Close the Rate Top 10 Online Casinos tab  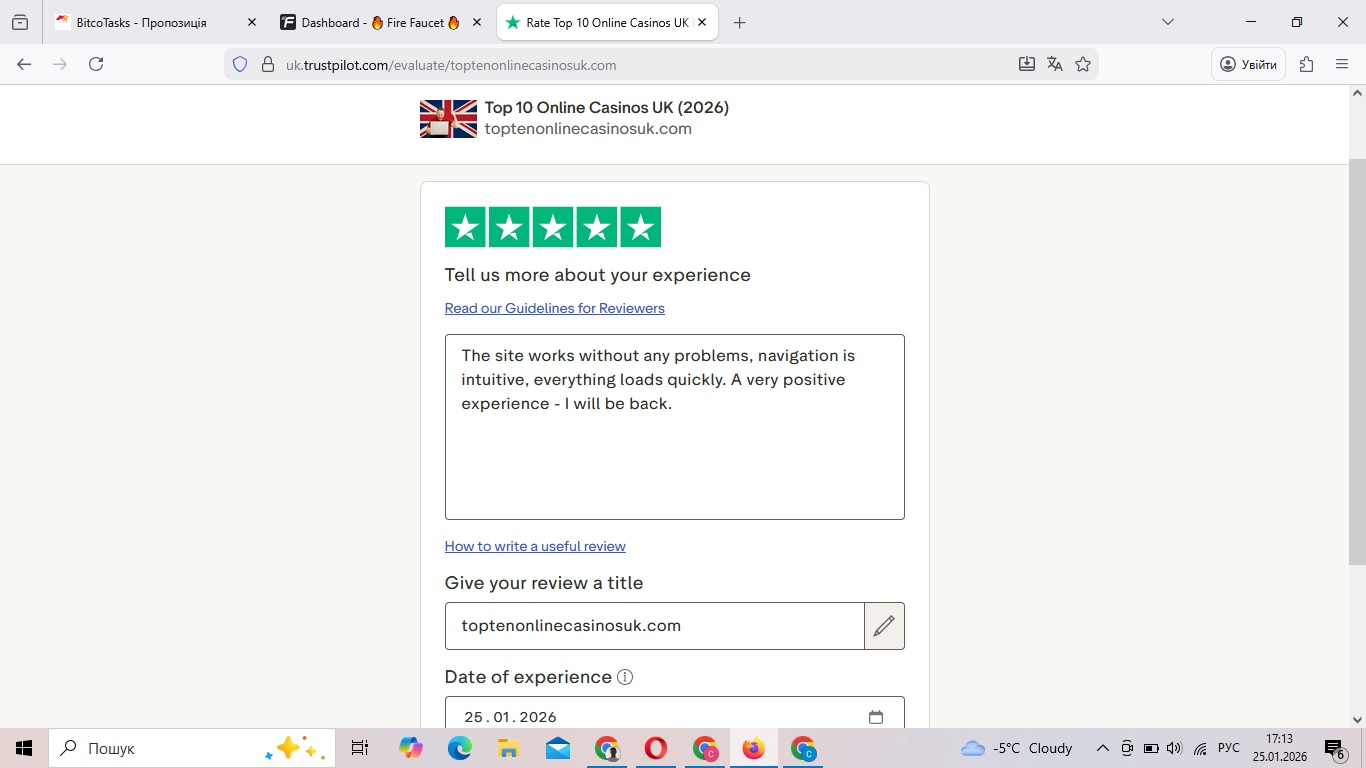[x=702, y=22]
